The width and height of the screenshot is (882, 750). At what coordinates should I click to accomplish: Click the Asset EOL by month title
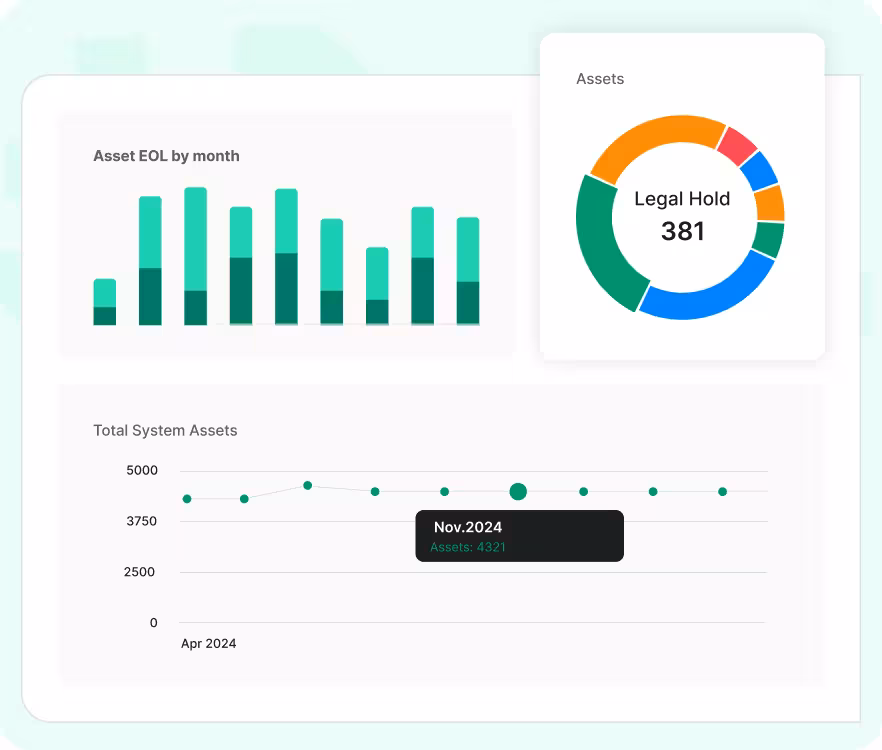pyautogui.click(x=166, y=156)
